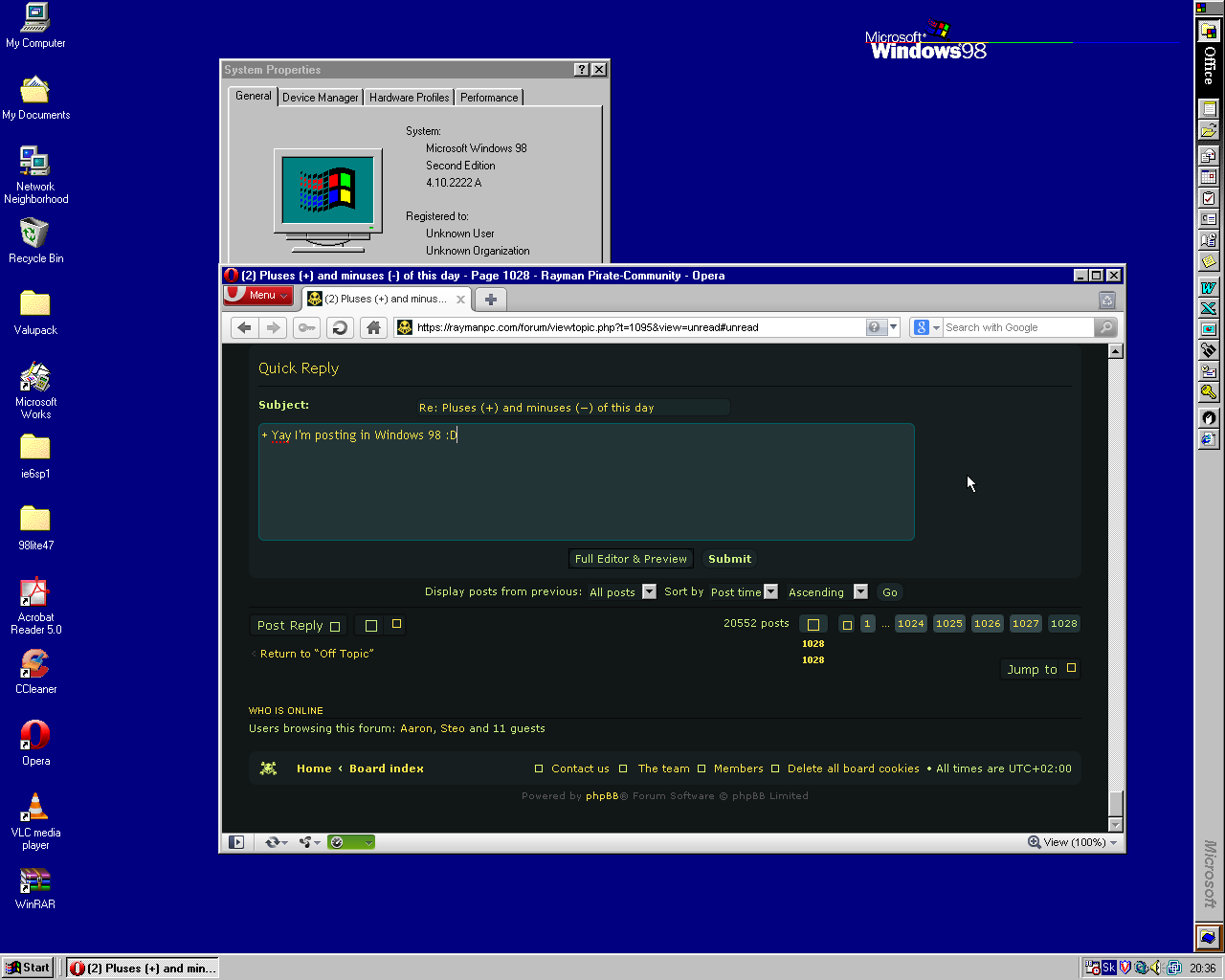Open the closed tabs trash icon
Screen dimensions: 1225x980
pyautogui.click(x=1107, y=300)
